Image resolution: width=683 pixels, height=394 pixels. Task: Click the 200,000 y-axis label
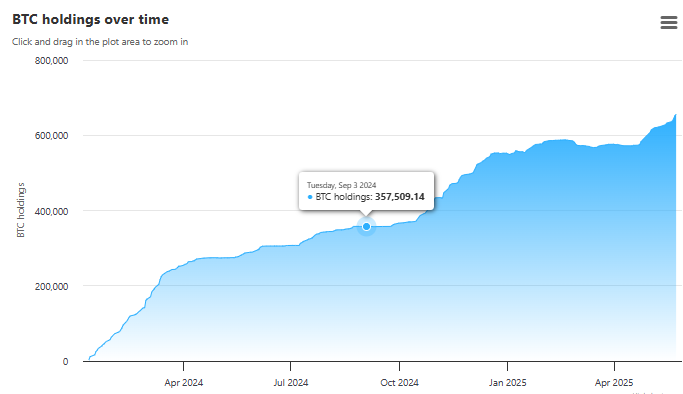click(x=51, y=286)
